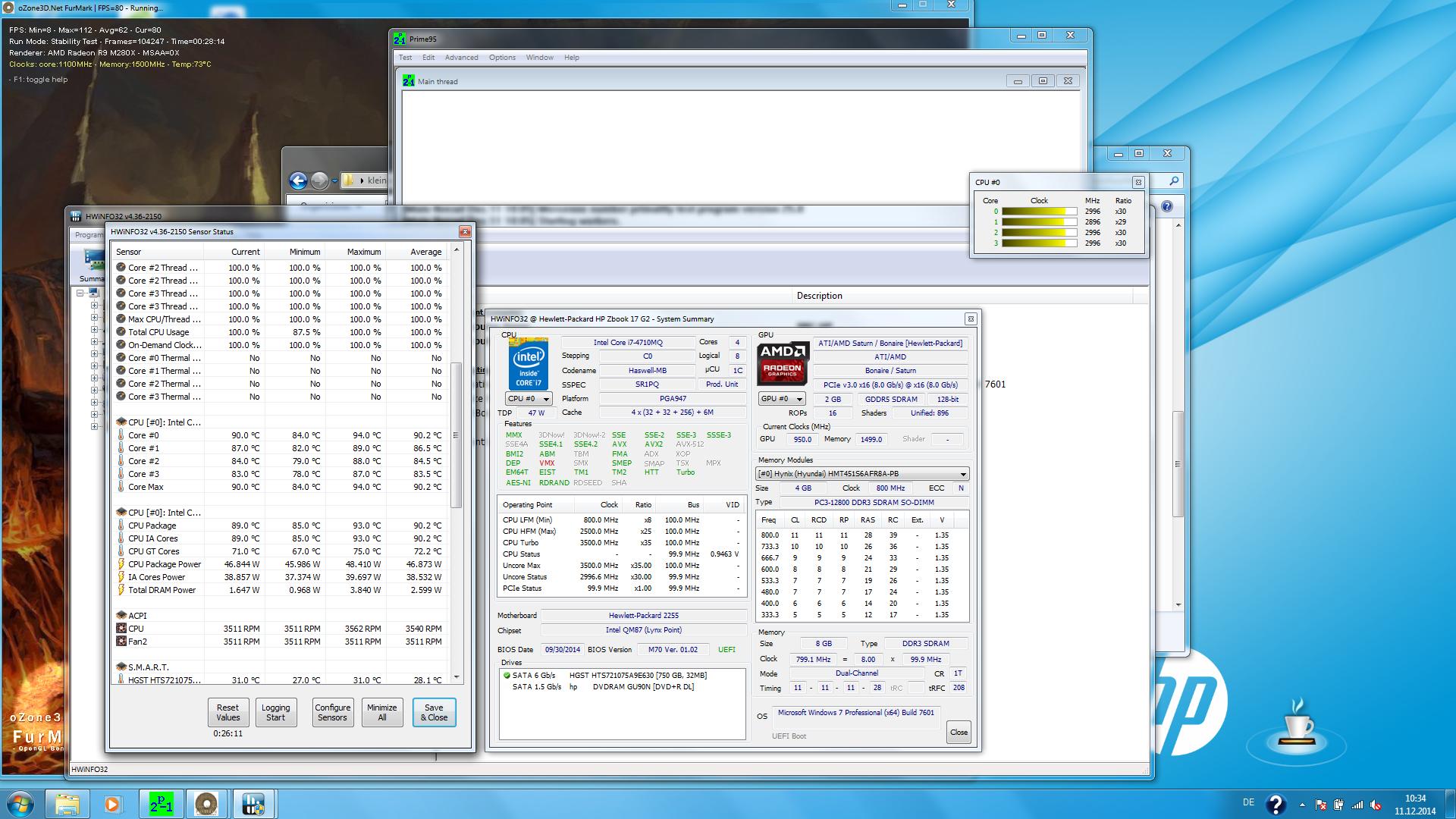Click the volume icon in system tray
The width and height of the screenshot is (1456, 819).
click(1376, 805)
